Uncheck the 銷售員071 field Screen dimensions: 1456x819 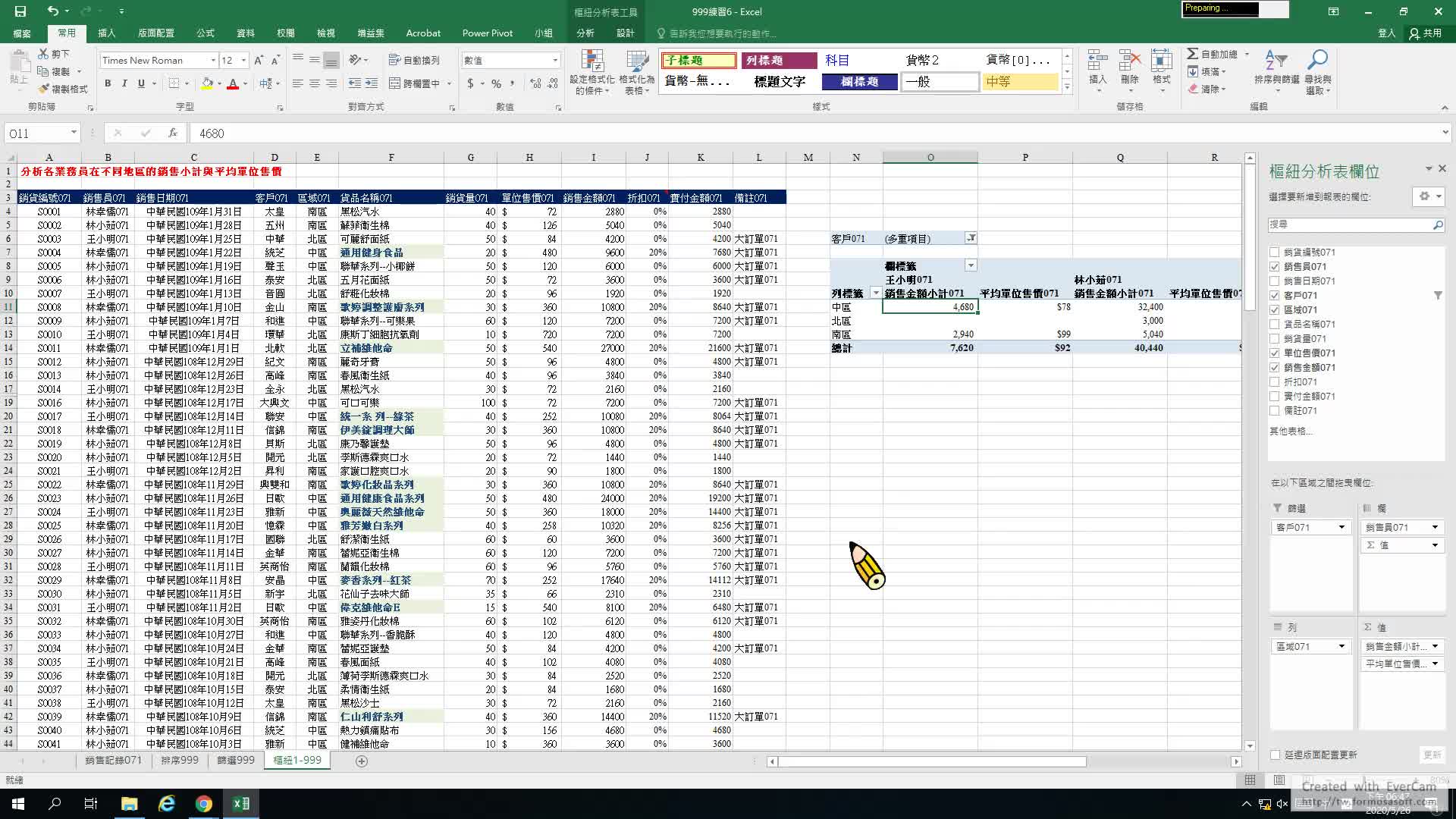click(x=1275, y=267)
